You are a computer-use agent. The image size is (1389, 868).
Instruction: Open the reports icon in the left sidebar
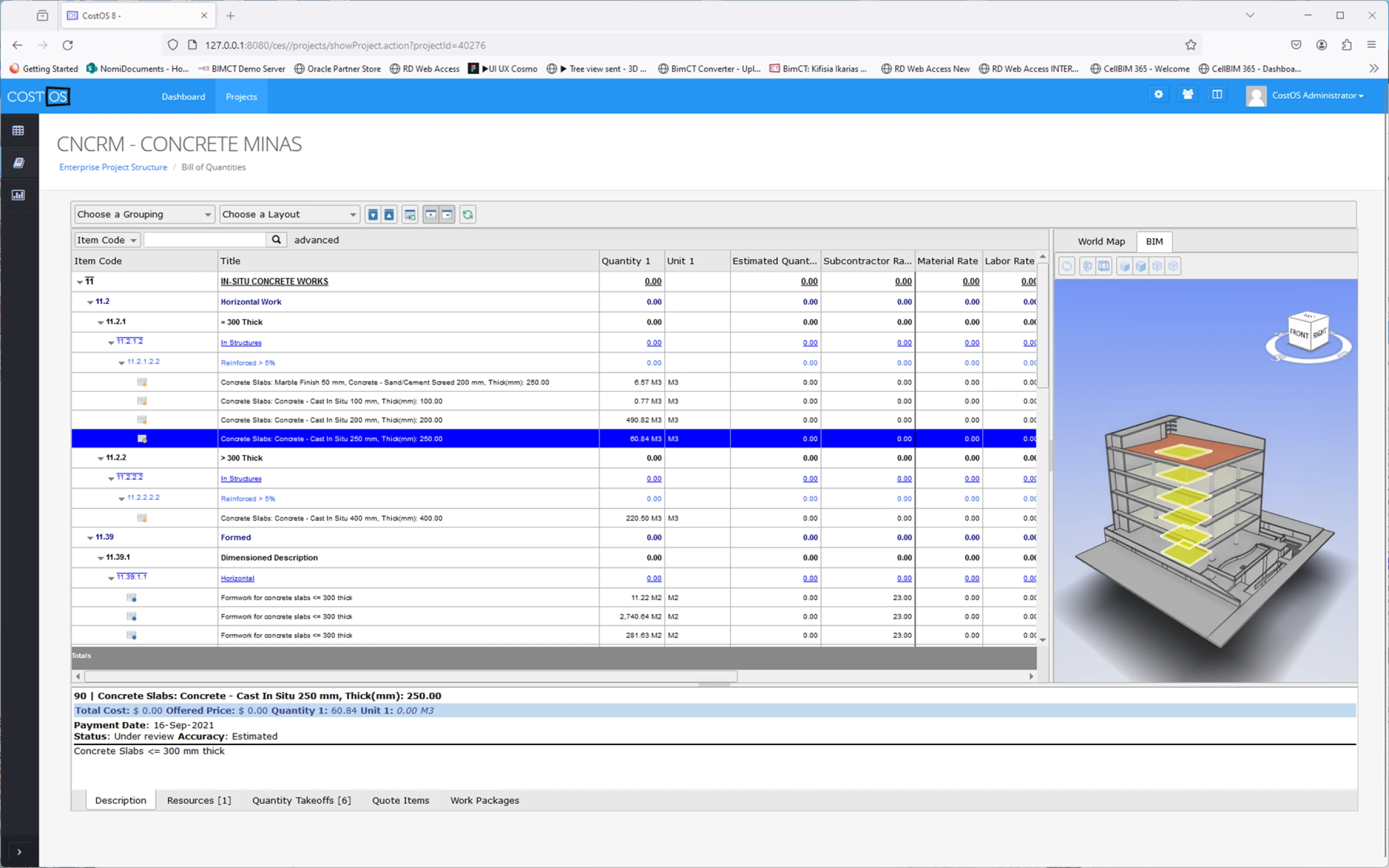pos(19,194)
